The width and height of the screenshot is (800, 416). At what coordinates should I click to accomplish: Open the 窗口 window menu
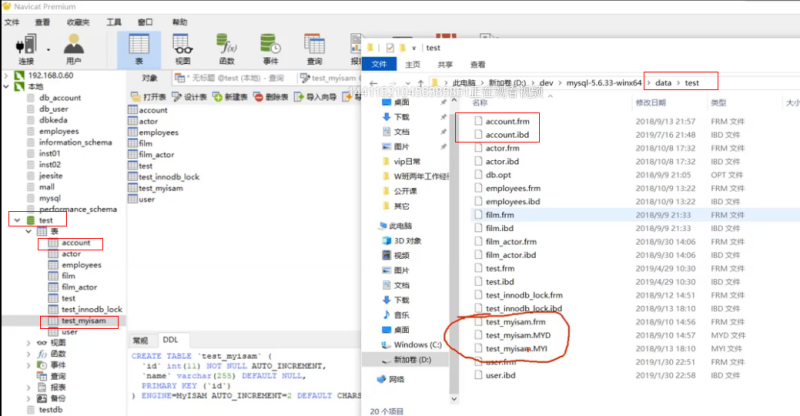point(145,22)
